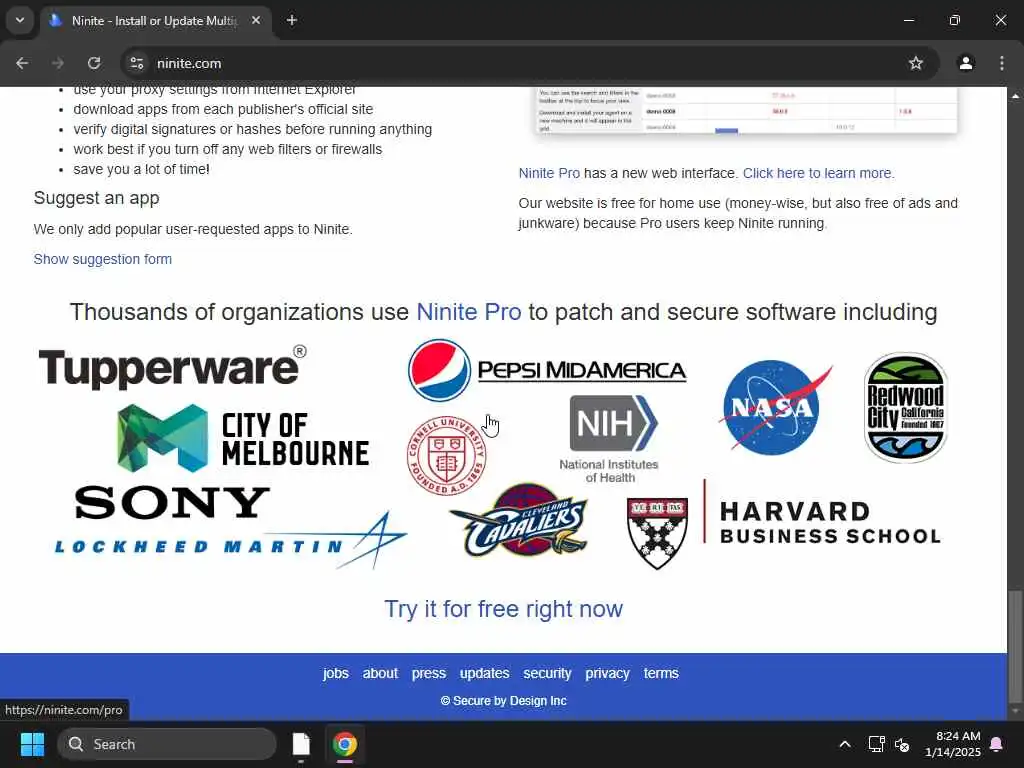
Task: Click the browser forward arrow
Action: (58, 63)
